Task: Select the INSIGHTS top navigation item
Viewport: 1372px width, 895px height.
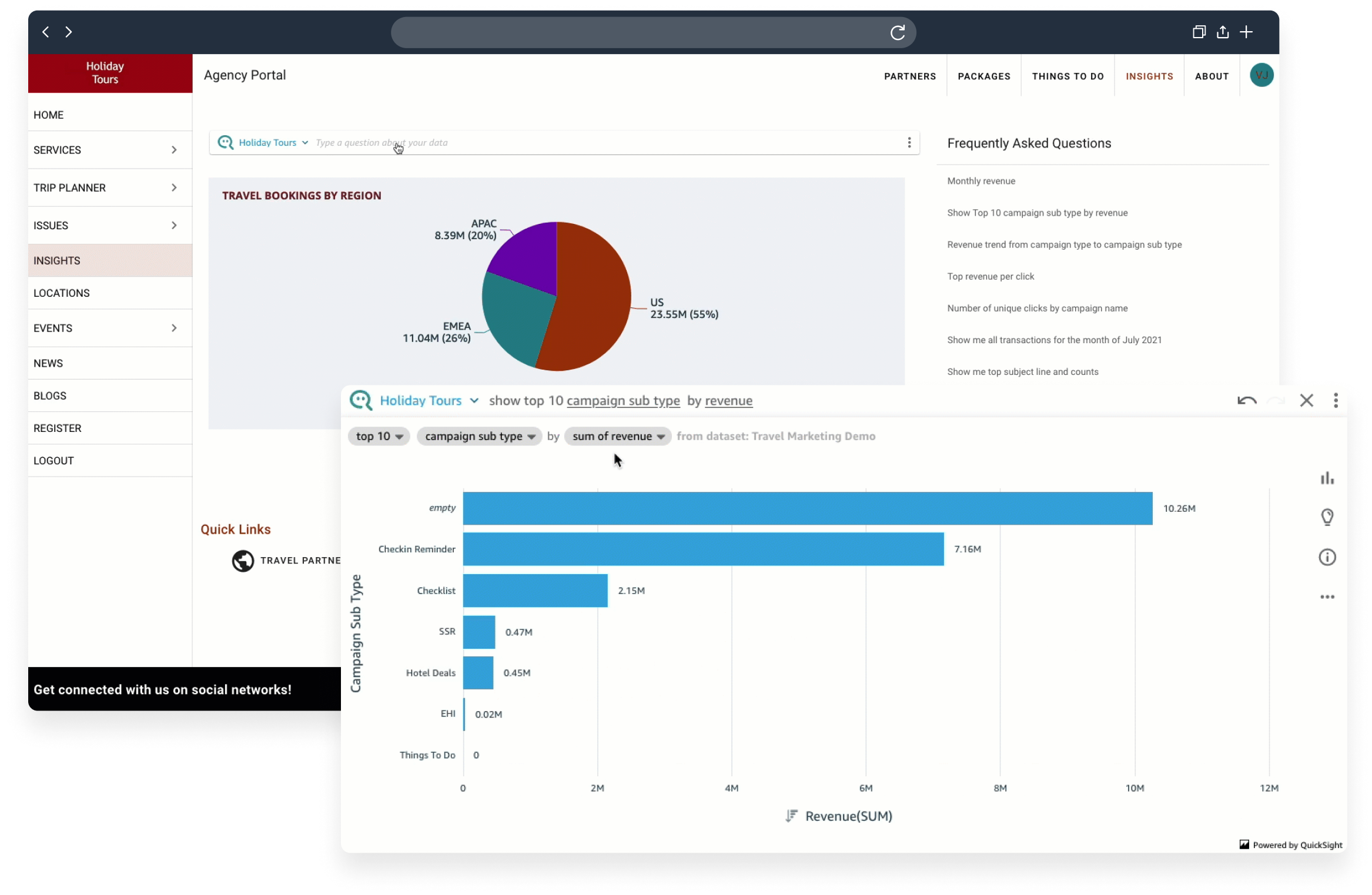Action: [x=1149, y=76]
